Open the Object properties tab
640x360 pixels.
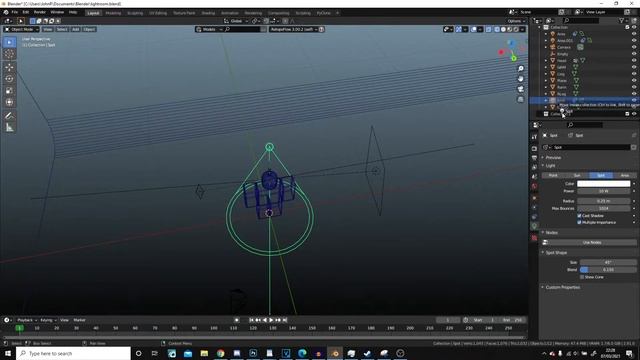pos(534,198)
